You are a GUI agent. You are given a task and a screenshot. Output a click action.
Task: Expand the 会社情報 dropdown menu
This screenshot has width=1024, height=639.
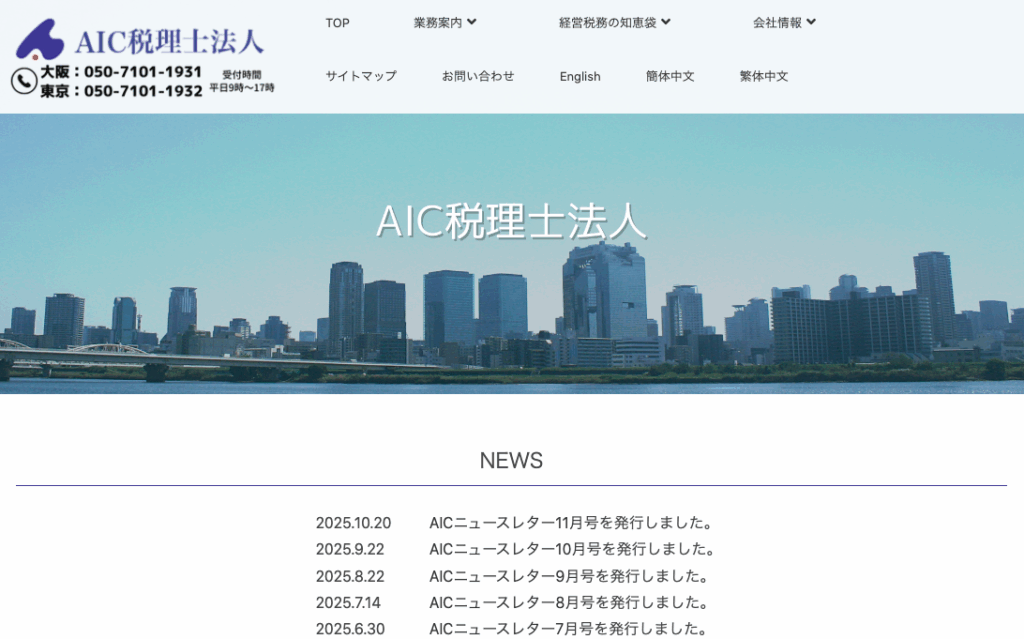tap(783, 22)
